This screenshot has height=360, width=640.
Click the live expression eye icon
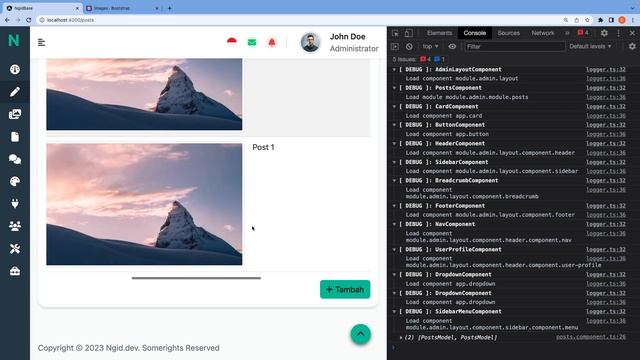452,47
